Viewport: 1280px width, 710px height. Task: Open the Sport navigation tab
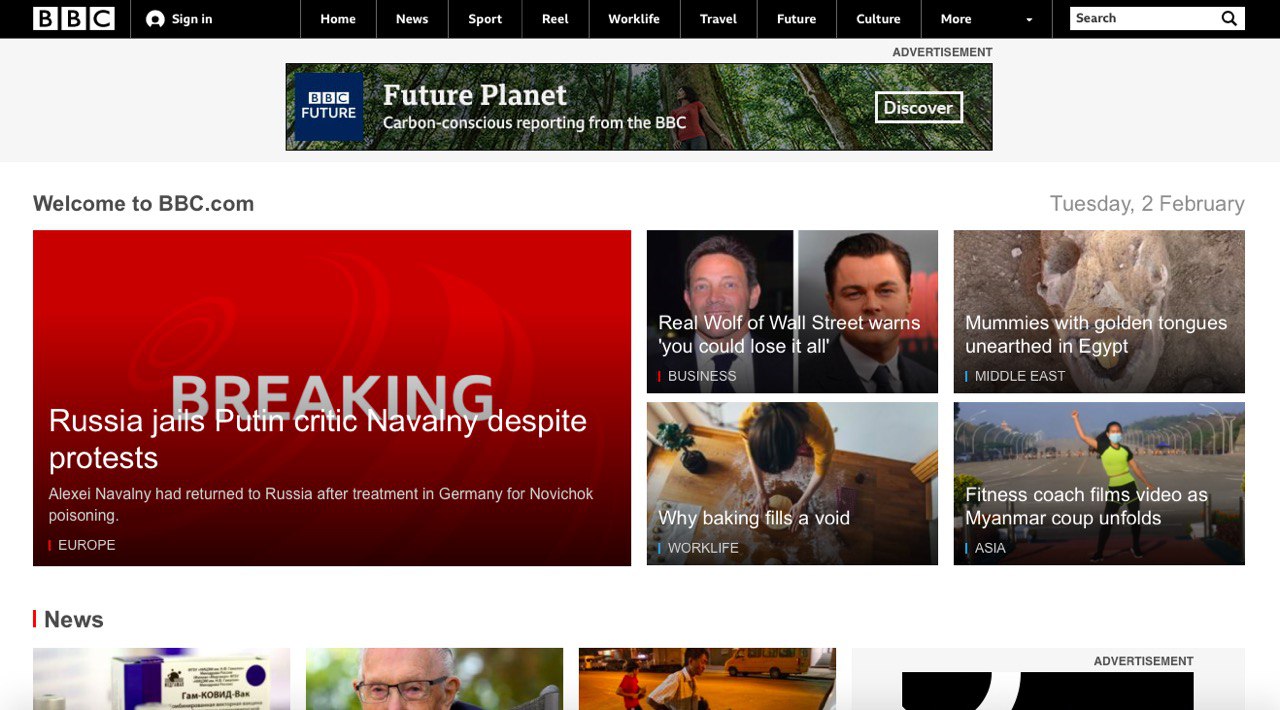tap(485, 19)
